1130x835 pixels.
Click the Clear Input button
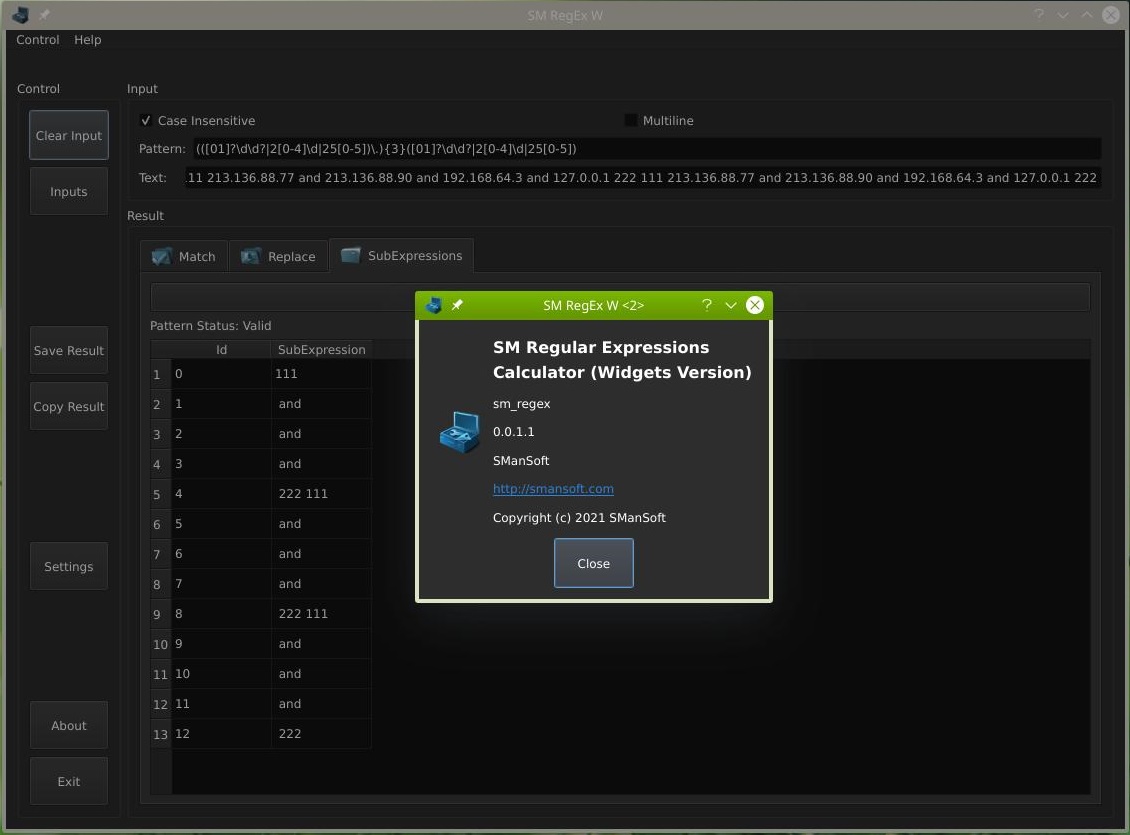click(x=69, y=135)
